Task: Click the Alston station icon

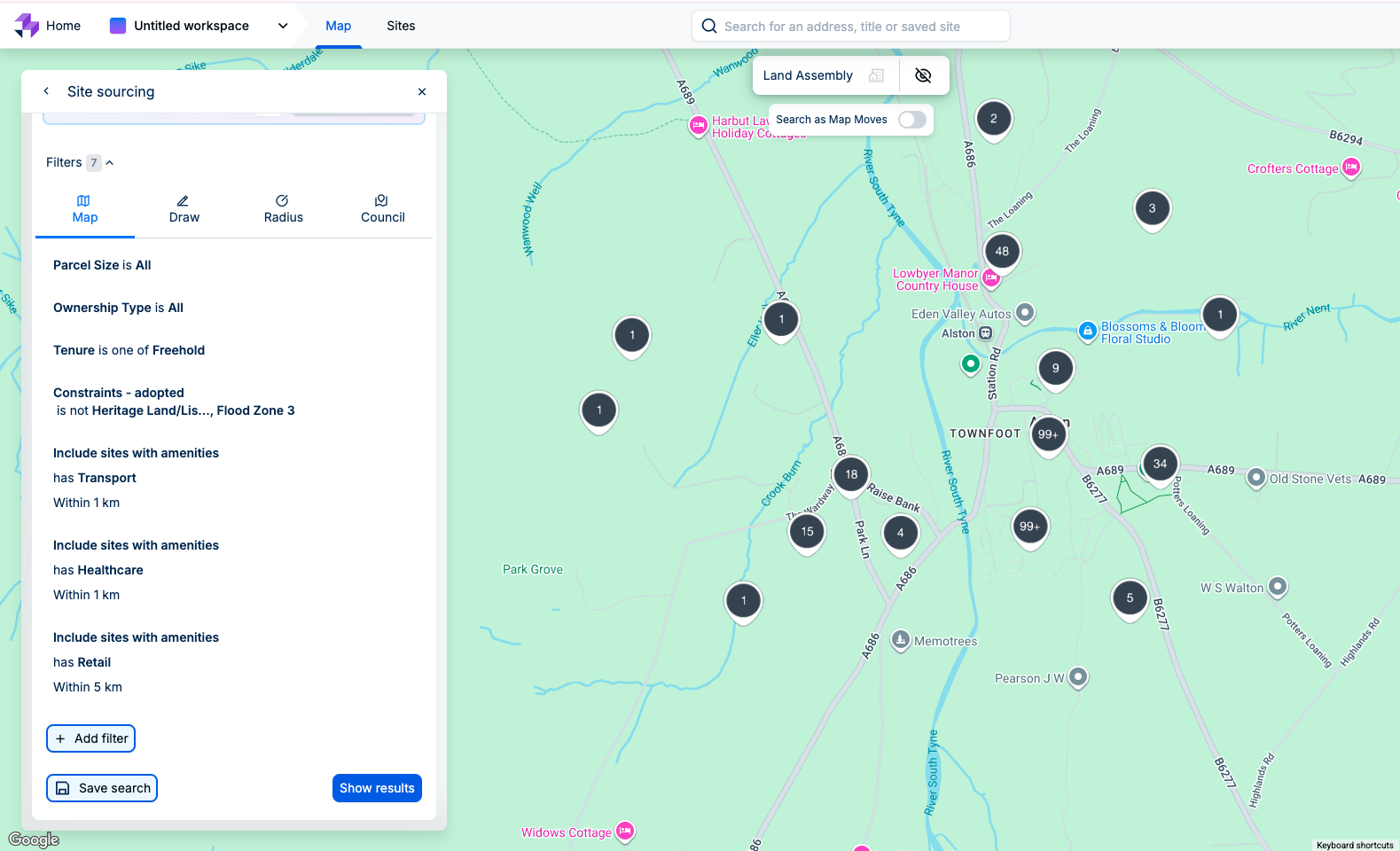Action: tap(985, 333)
